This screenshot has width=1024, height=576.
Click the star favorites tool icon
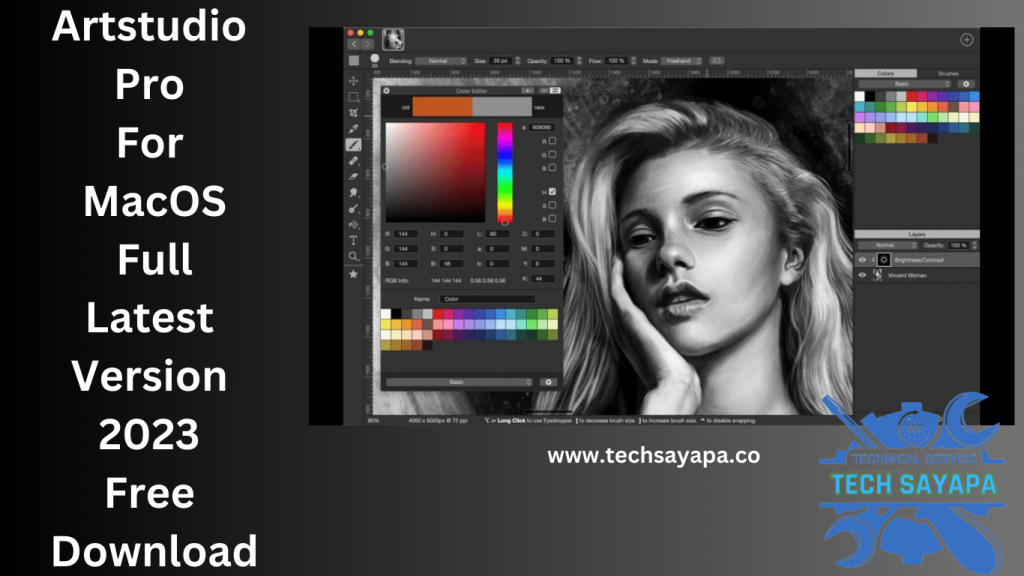(353, 274)
